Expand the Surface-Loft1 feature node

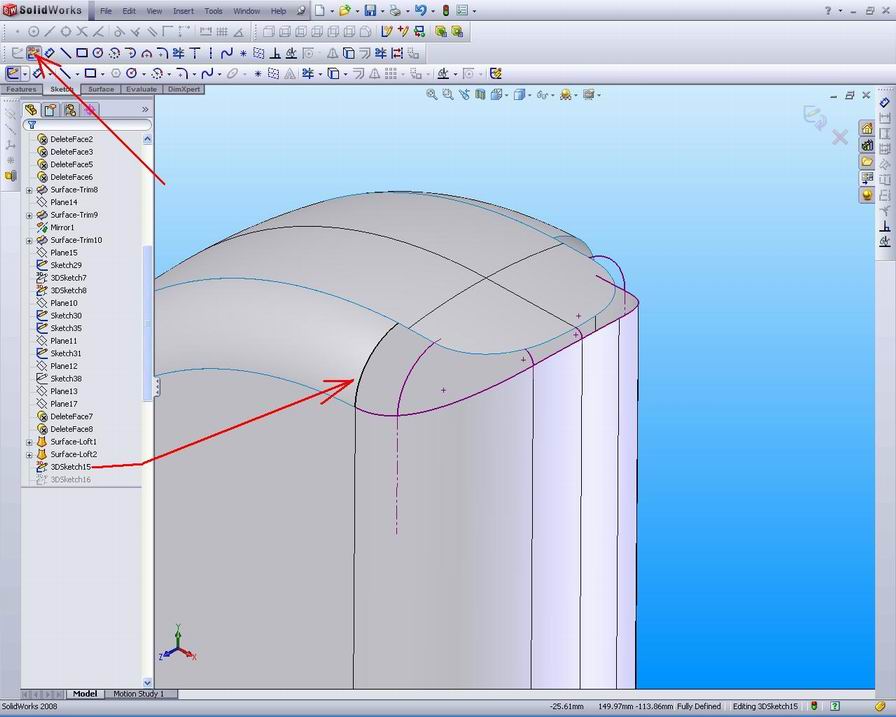click(28, 441)
